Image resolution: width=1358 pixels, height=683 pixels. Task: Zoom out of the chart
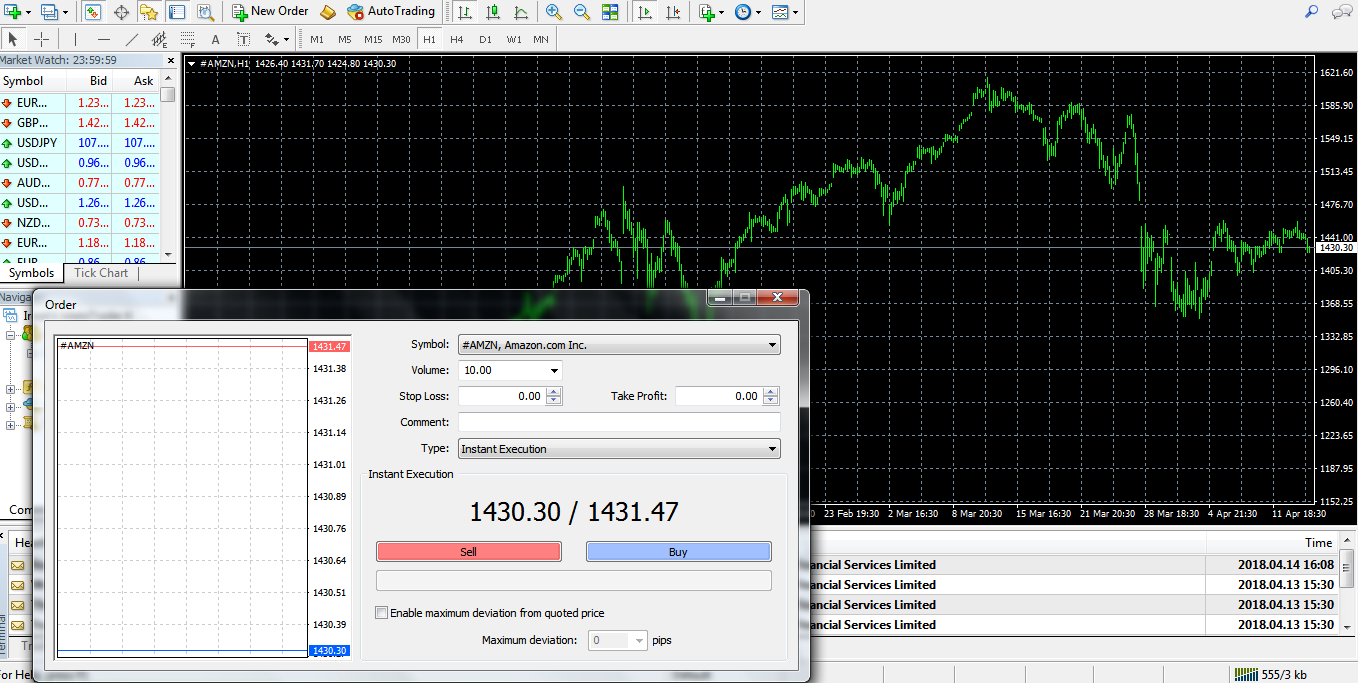tap(582, 12)
